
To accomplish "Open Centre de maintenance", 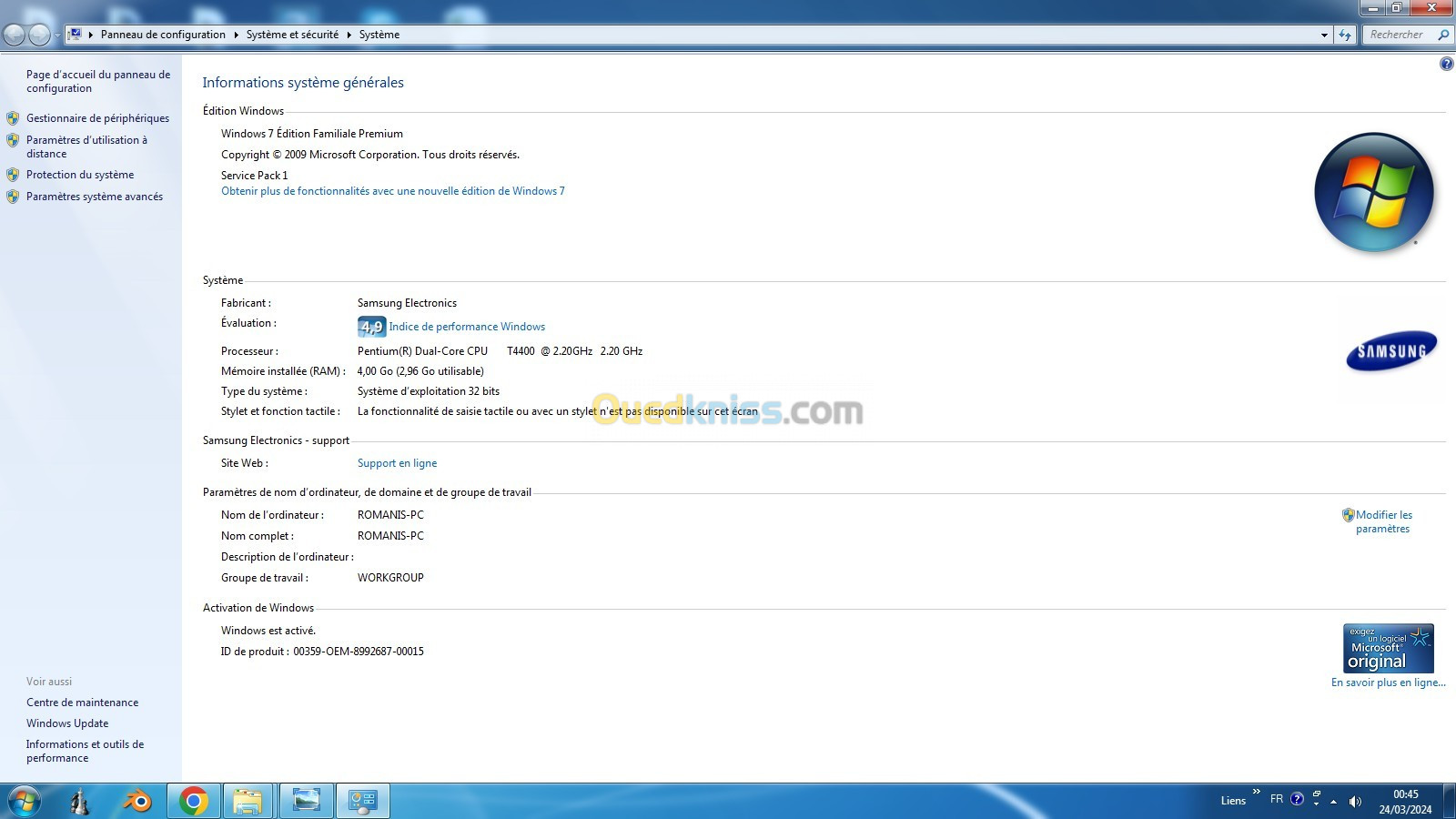I will [82, 703].
